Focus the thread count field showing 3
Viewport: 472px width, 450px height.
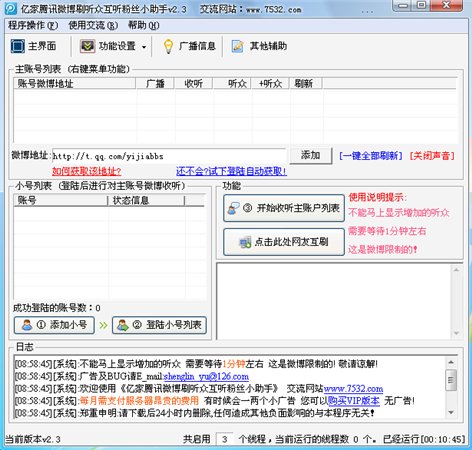[225, 439]
